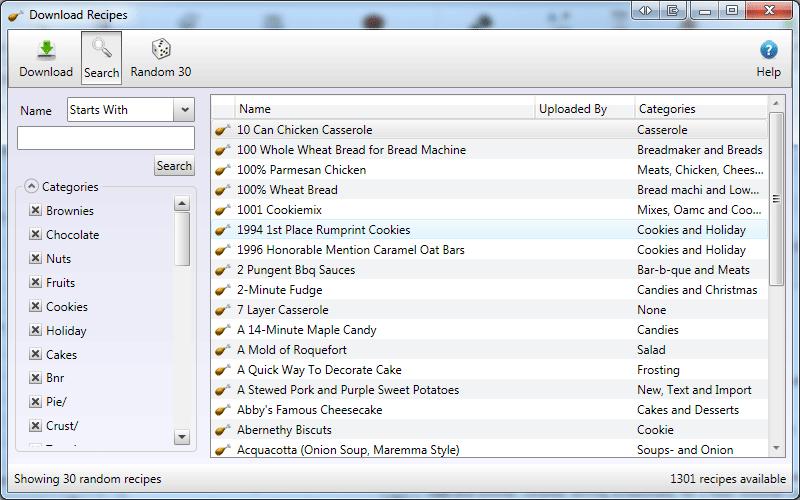Click recipe icon next to 2-Minute Fudge
The height and width of the screenshot is (500, 800).
222,290
